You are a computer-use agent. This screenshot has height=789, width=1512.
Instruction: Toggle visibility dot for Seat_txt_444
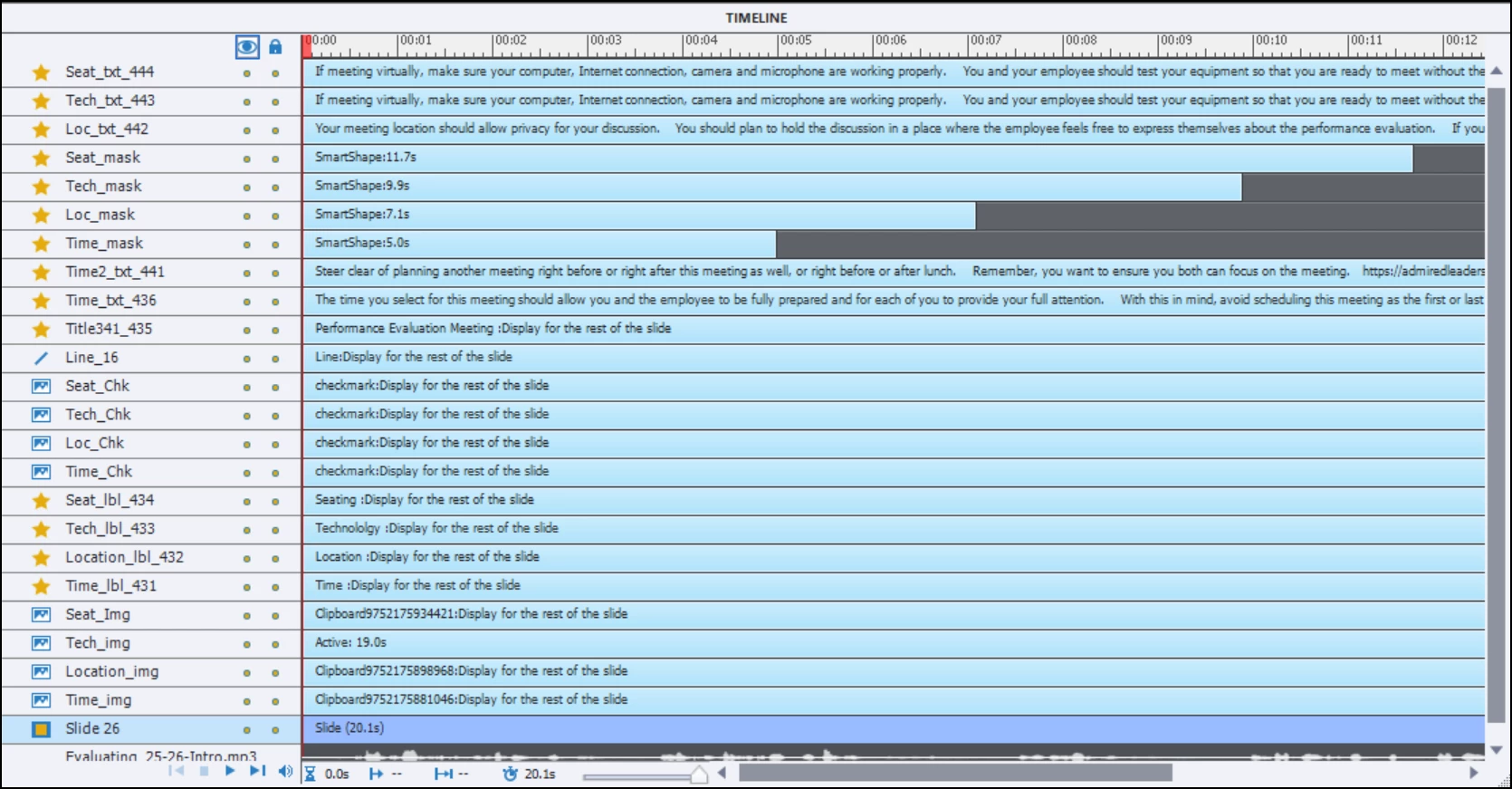coord(246,73)
